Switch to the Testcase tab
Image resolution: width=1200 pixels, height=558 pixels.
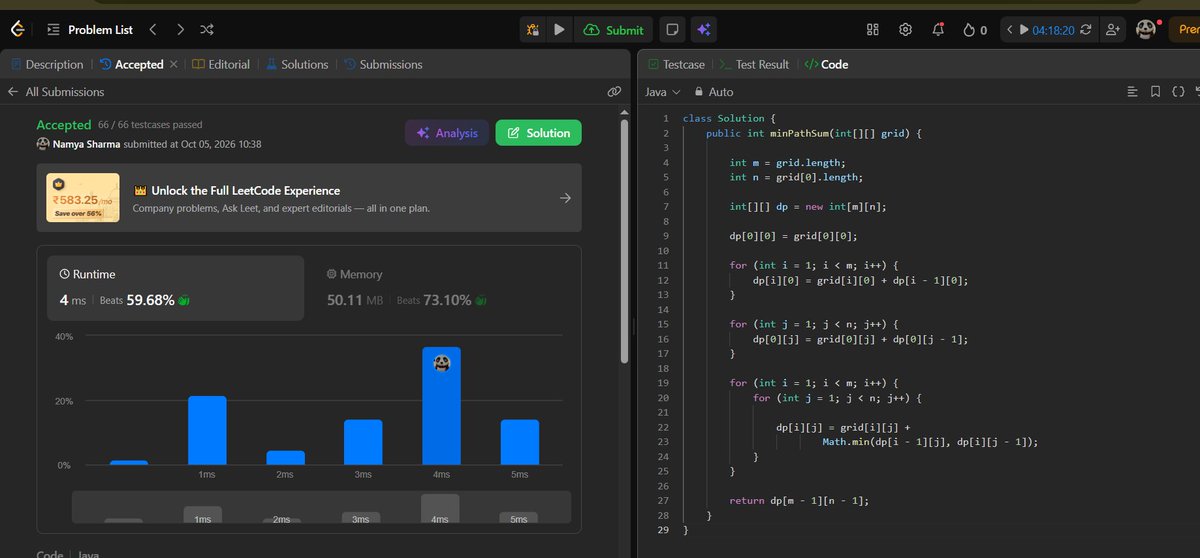[676, 64]
